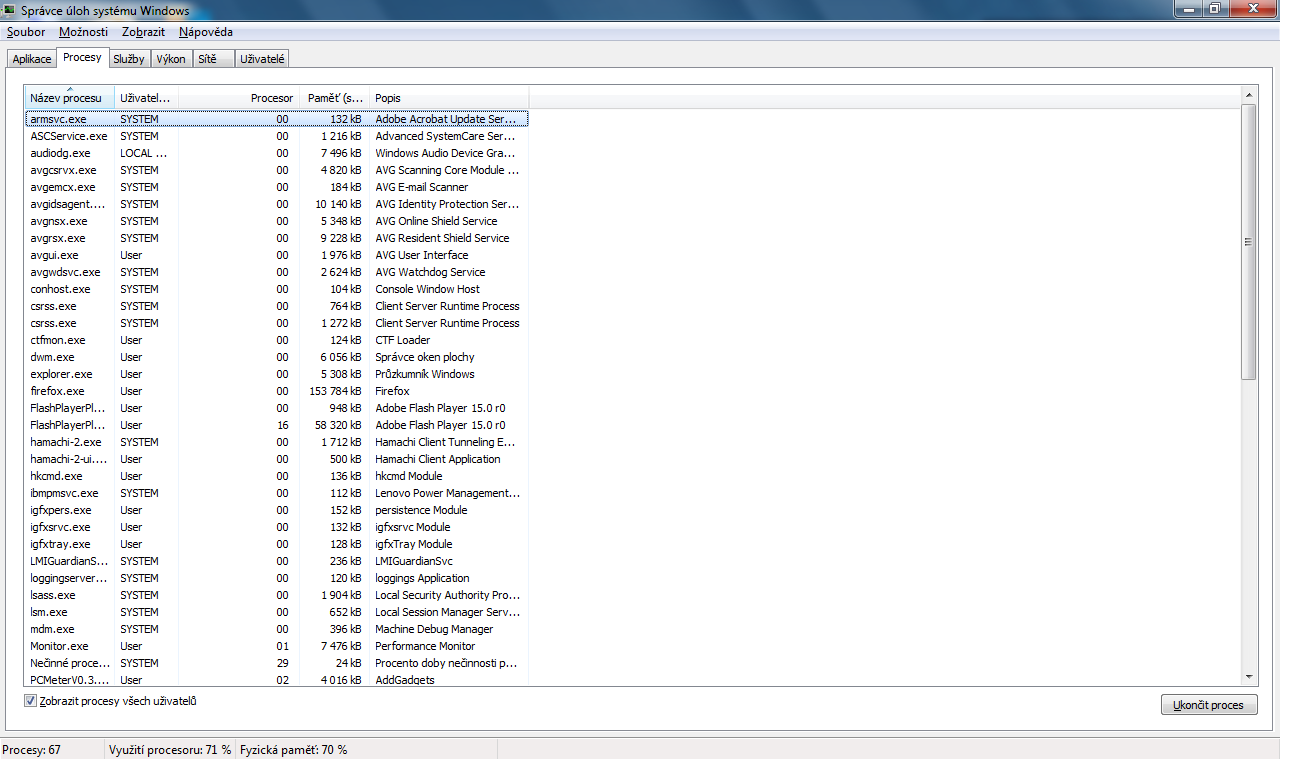Click 'Hamachi Client Application' description

pyautogui.click(x=438, y=459)
